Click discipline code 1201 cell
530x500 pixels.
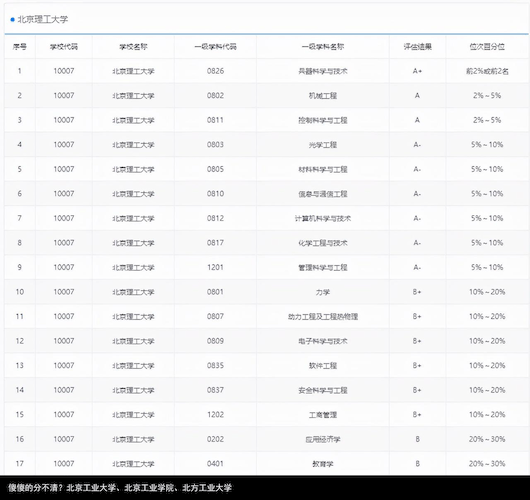click(x=215, y=267)
